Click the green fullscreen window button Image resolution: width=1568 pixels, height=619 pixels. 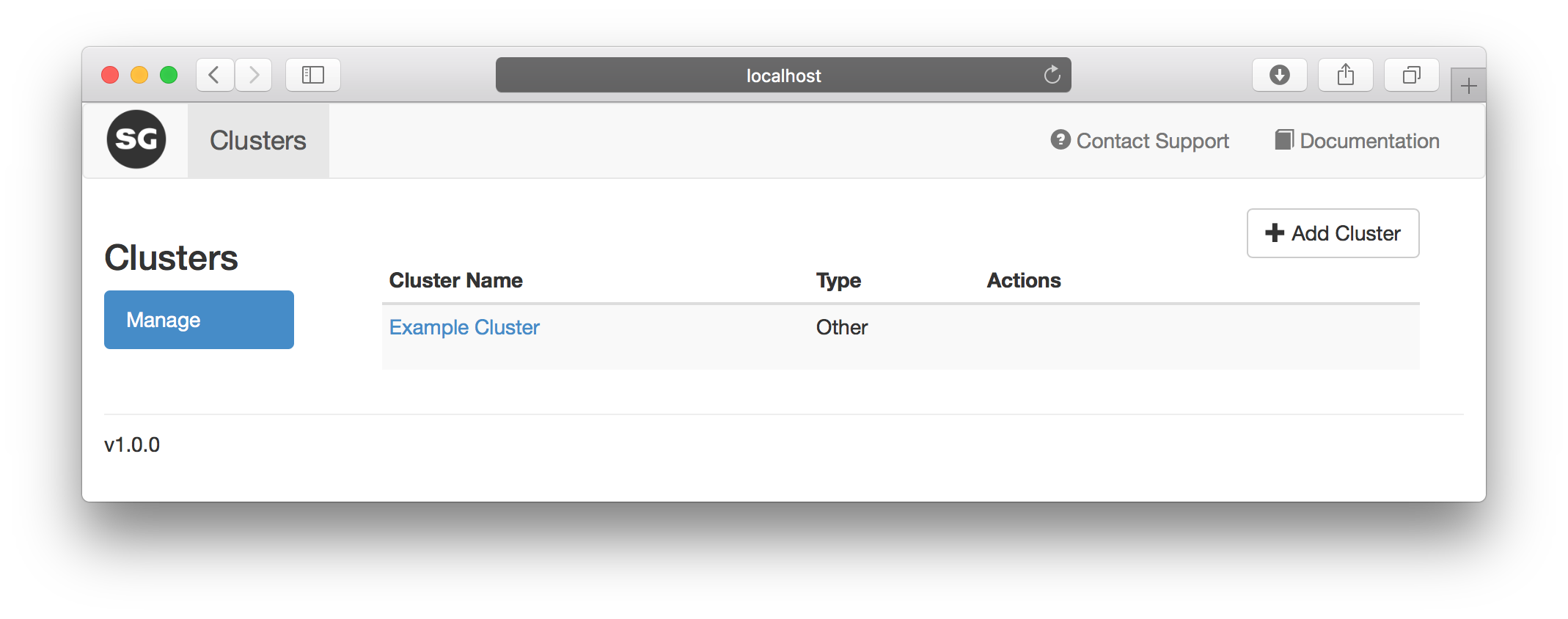coord(169,75)
